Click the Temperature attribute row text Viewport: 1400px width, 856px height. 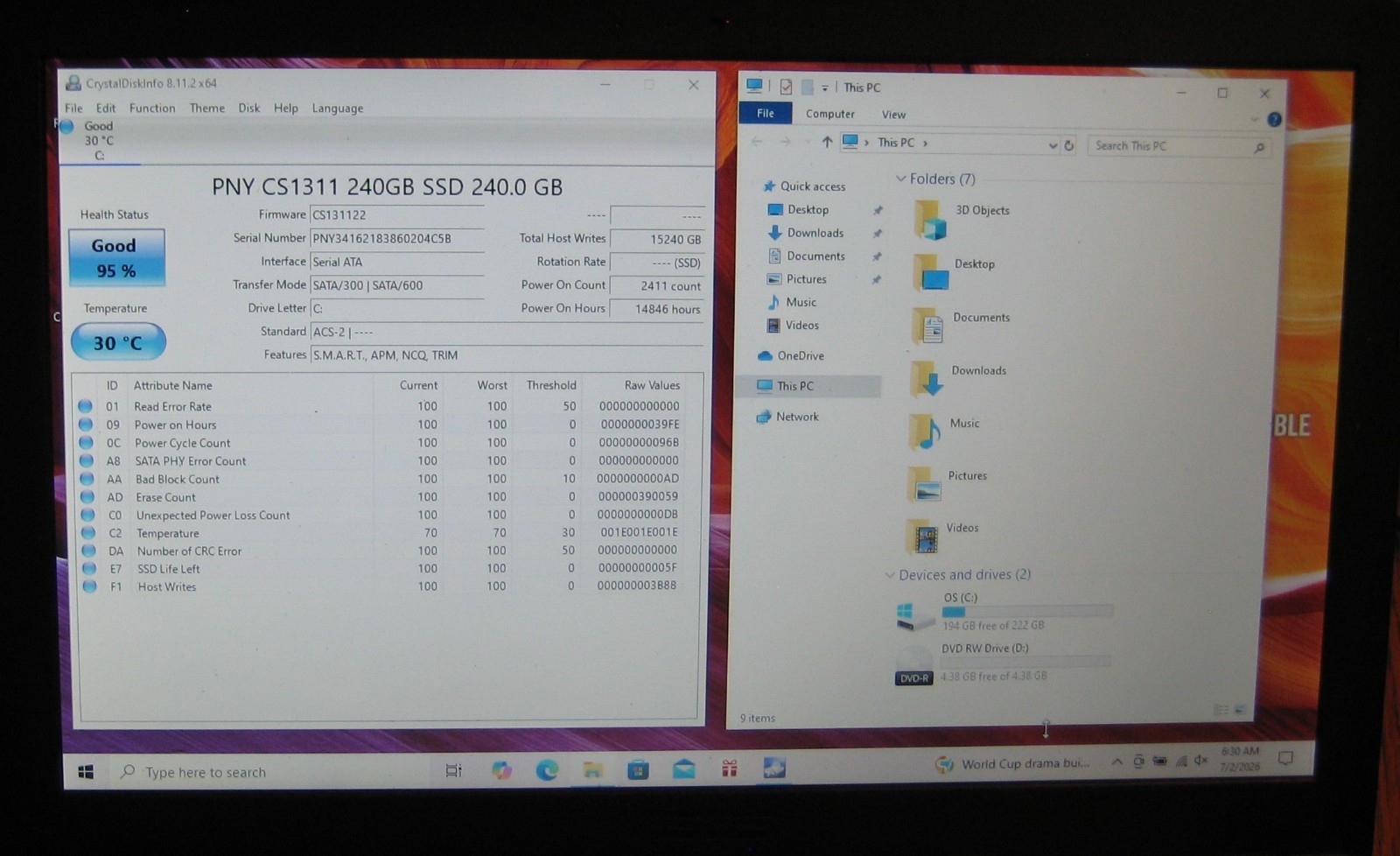(167, 533)
